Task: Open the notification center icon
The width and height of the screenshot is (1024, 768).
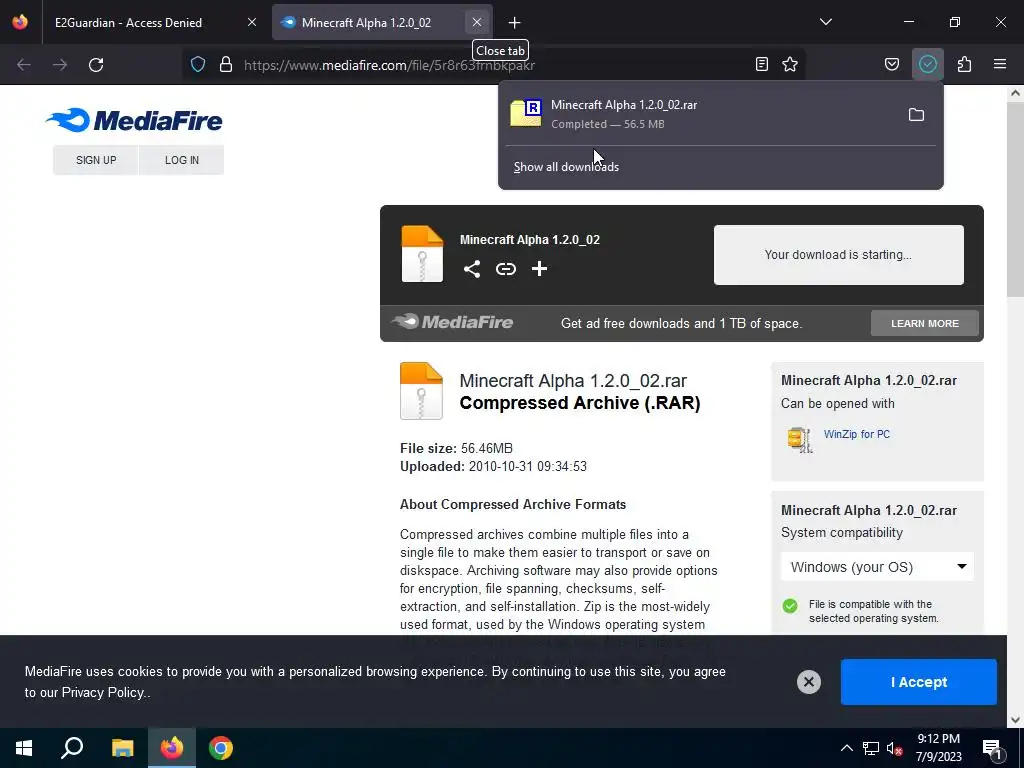Action: click(993, 748)
